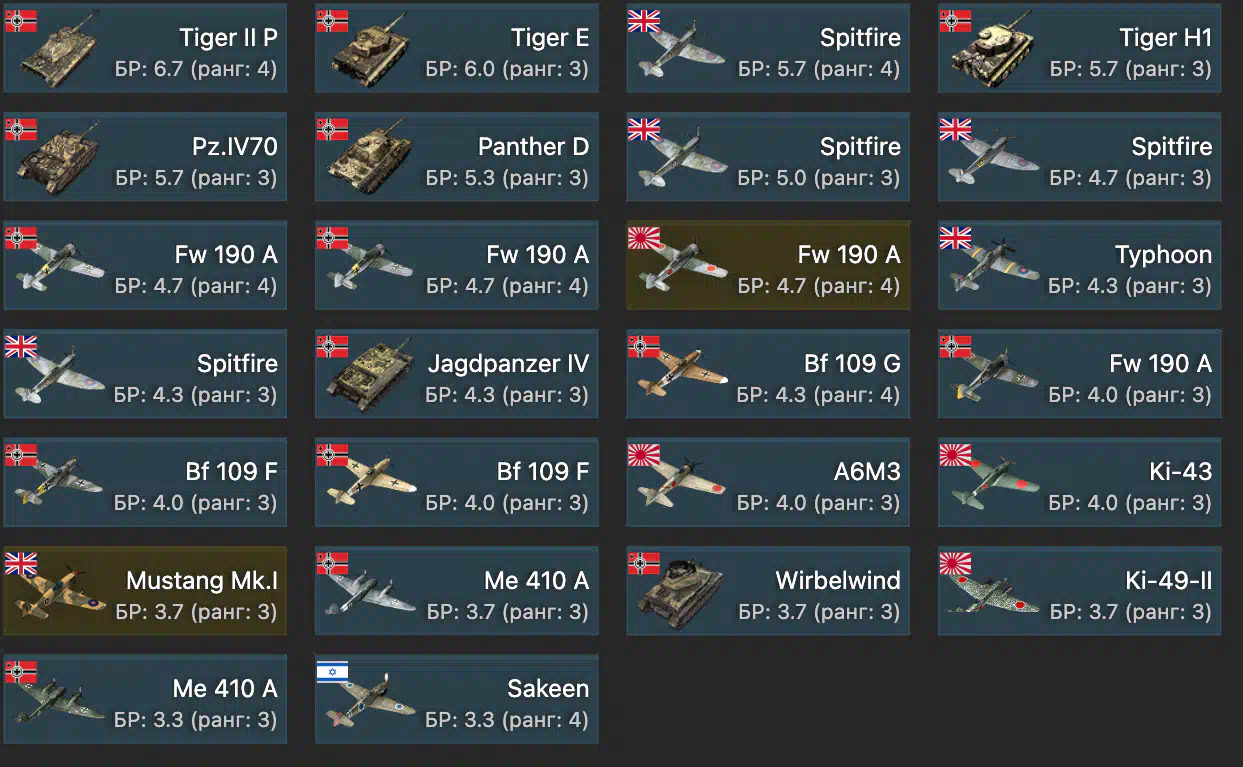This screenshot has height=767, width=1243.
Task: Click the Tiger H1 tank thumbnail
Action: [x=991, y=52]
